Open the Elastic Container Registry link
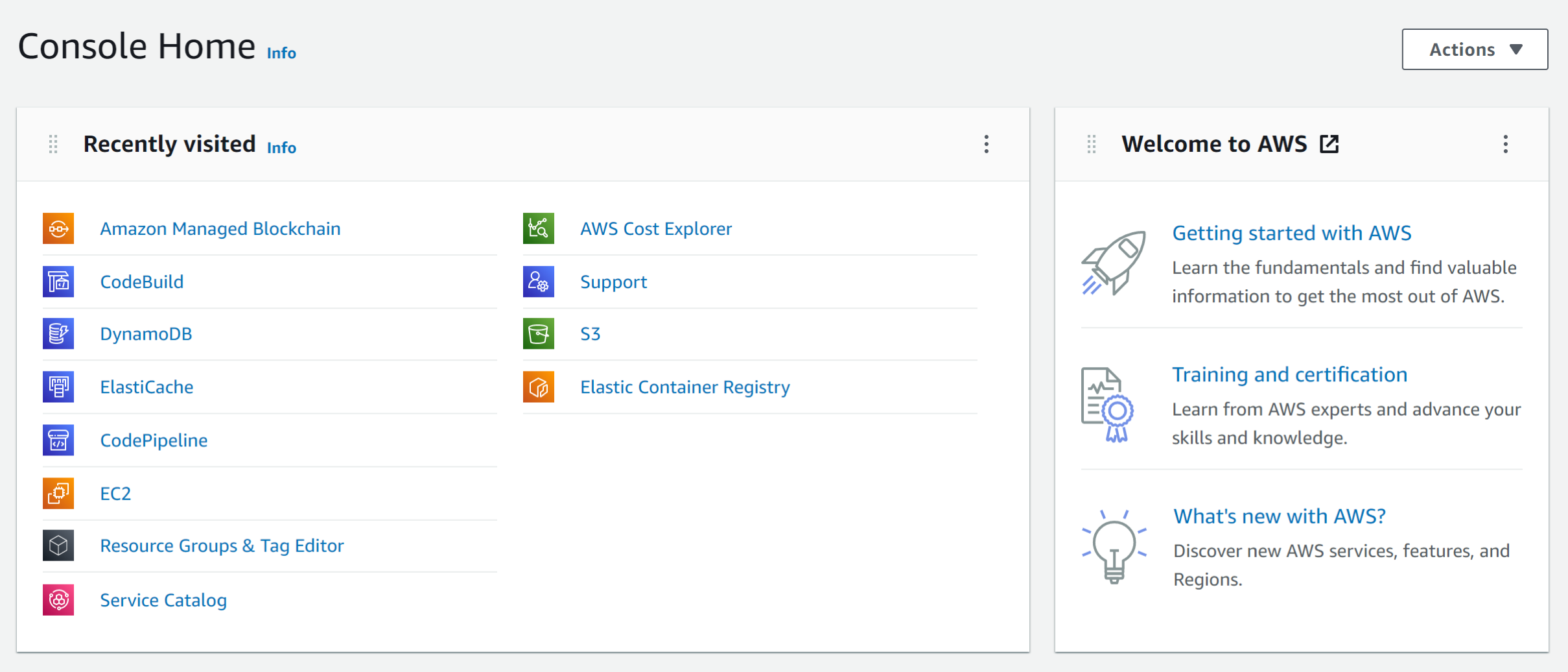 coord(685,387)
